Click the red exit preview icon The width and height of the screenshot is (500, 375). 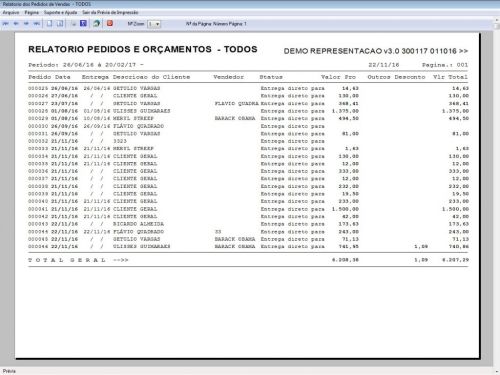110,23
